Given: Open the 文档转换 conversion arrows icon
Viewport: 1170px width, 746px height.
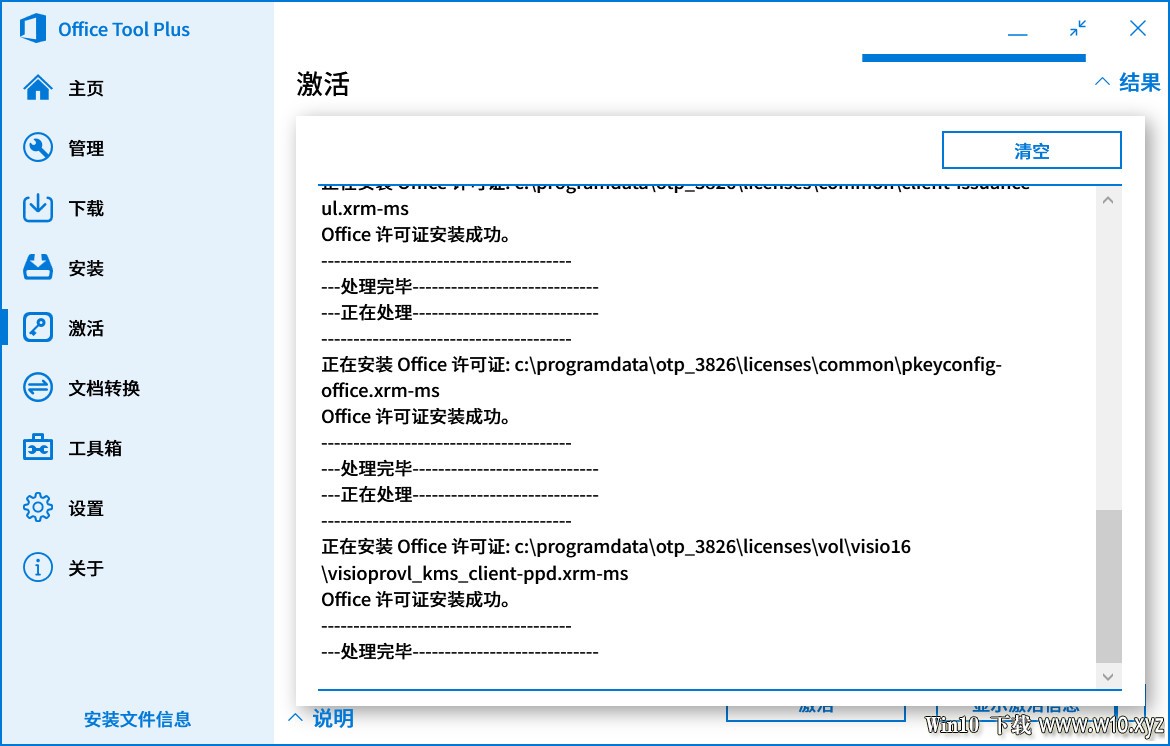Looking at the screenshot, I should [x=38, y=388].
